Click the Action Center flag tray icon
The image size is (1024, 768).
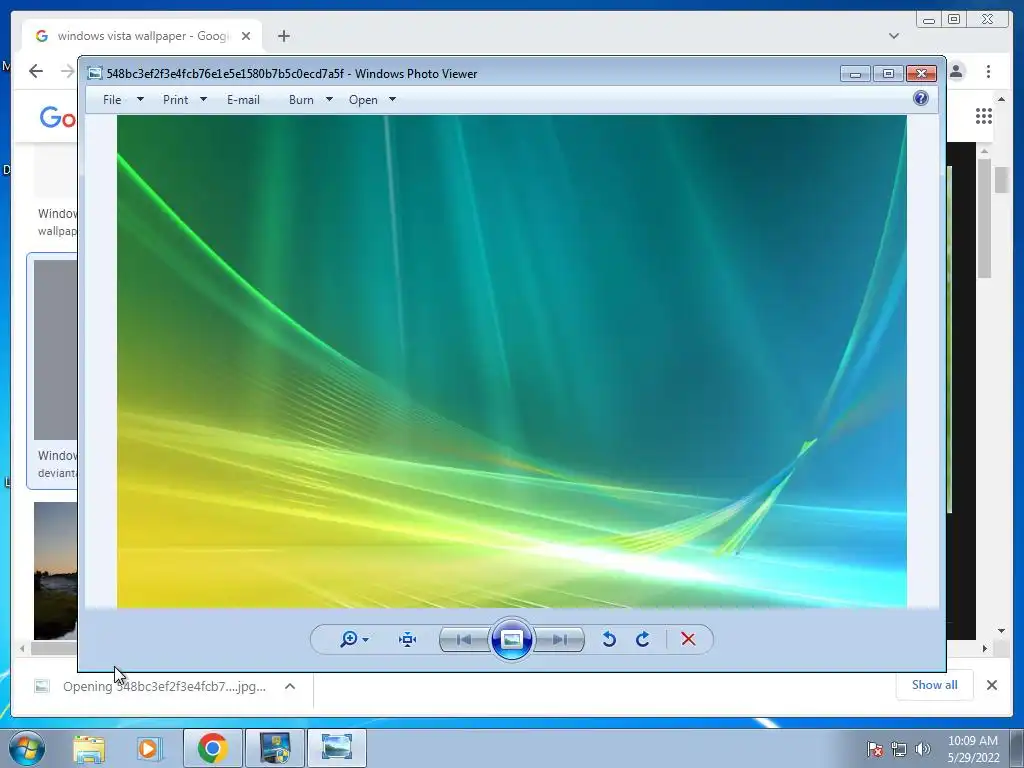tap(874, 749)
